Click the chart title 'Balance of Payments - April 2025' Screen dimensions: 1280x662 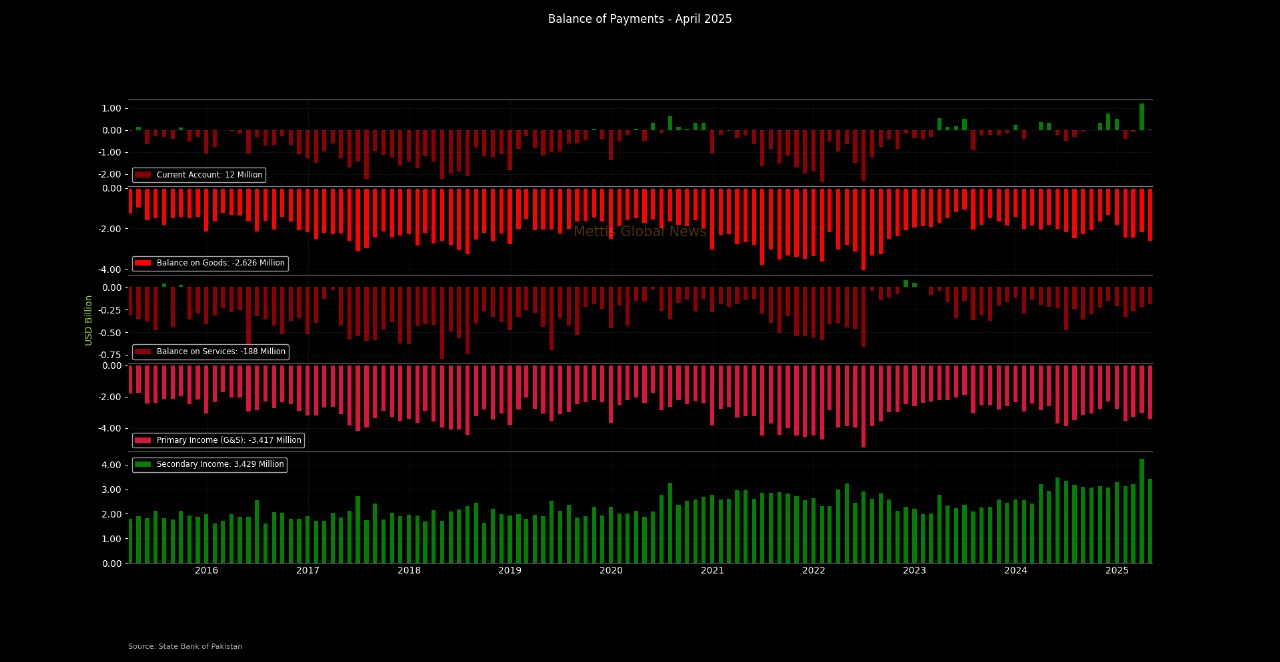click(x=640, y=19)
